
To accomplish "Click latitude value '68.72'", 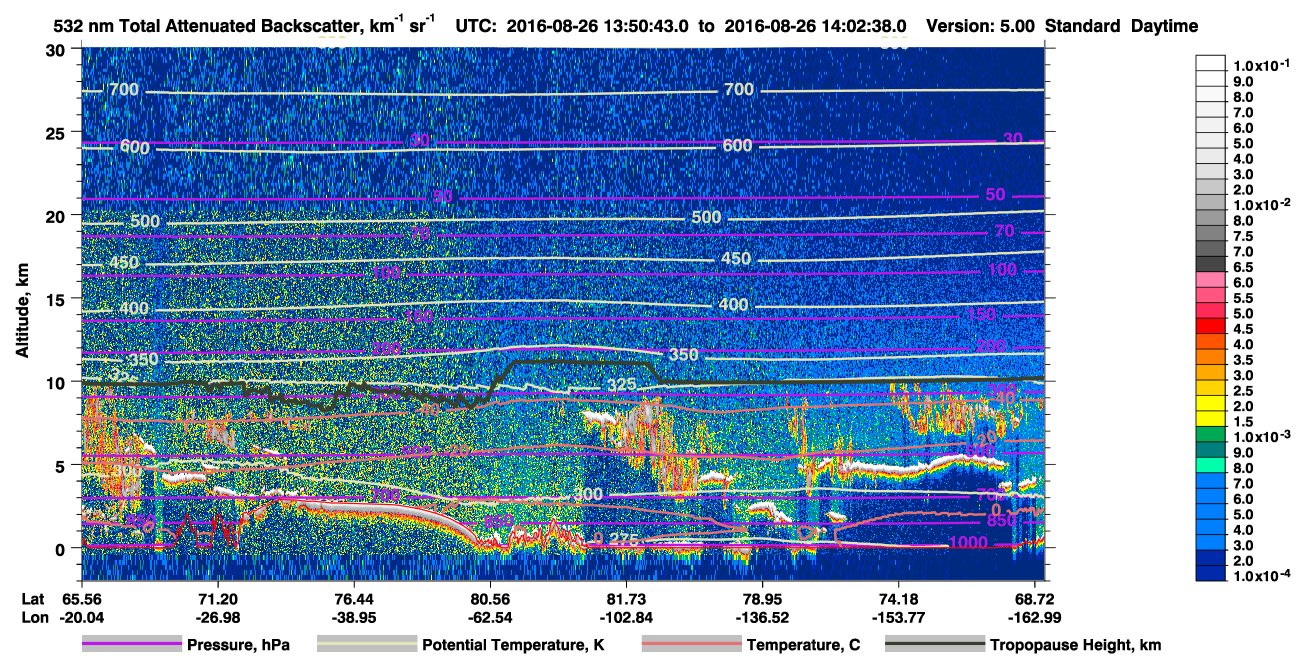I will click(1036, 599).
